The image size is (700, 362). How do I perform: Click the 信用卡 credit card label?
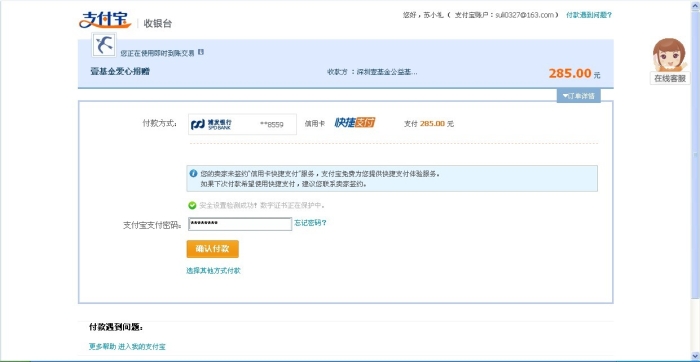pyautogui.click(x=314, y=124)
